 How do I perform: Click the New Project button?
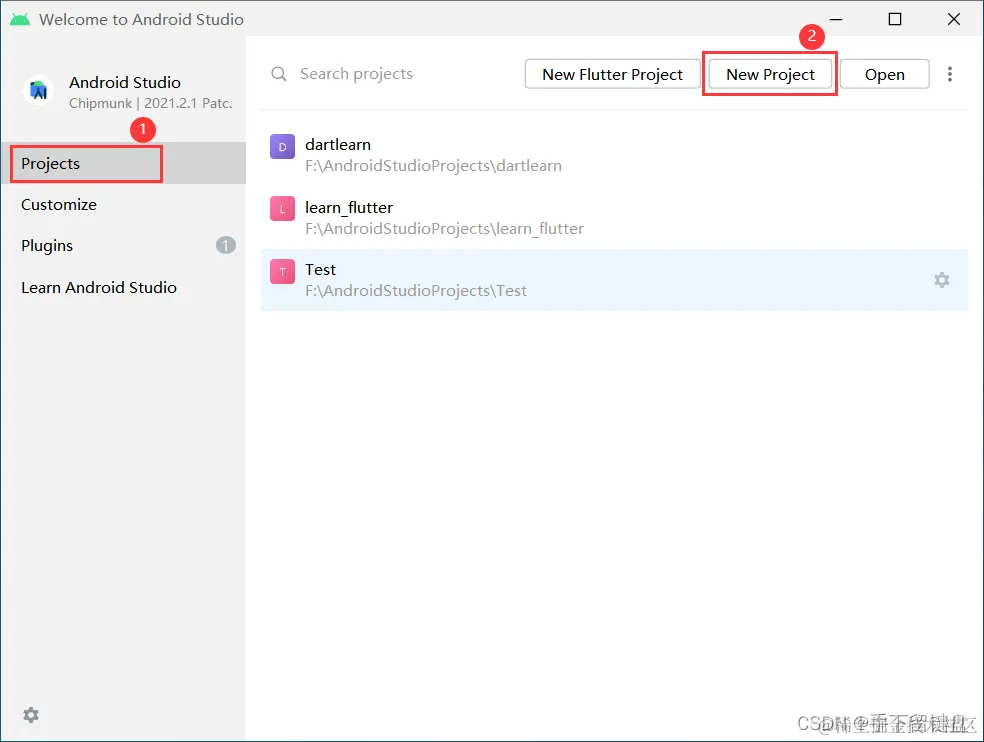(x=770, y=74)
